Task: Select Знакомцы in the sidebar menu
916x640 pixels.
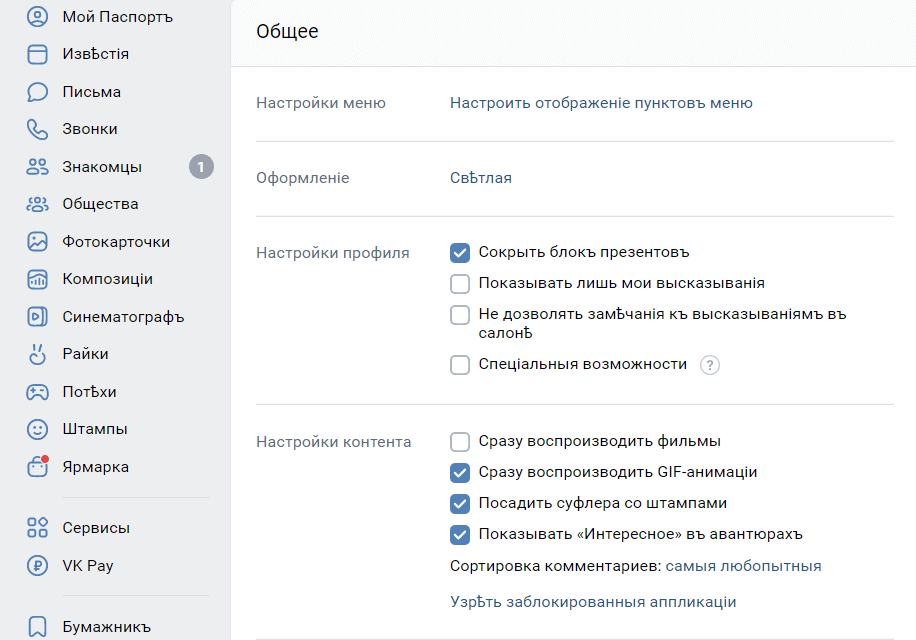Action: click(x=101, y=167)
